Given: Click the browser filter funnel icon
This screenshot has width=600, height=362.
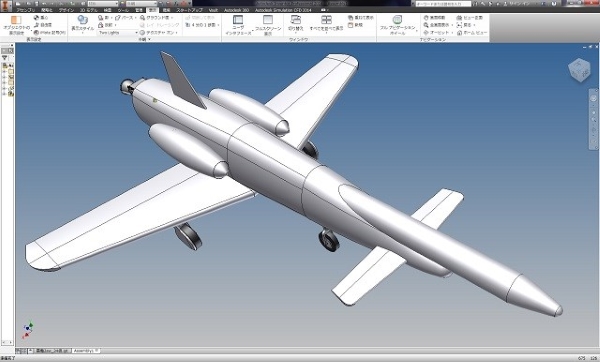Looking at the screenshot, I should click(x=5, y=58).
